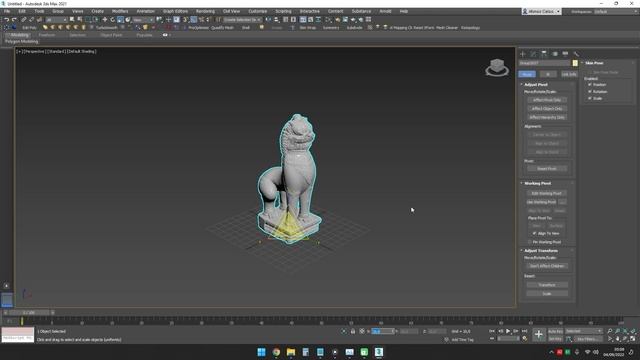Screen dimensions: 640x360
Task: Open the reference coordinate system View dropdown
Action: pyautogui.click(x=143, y=20)
